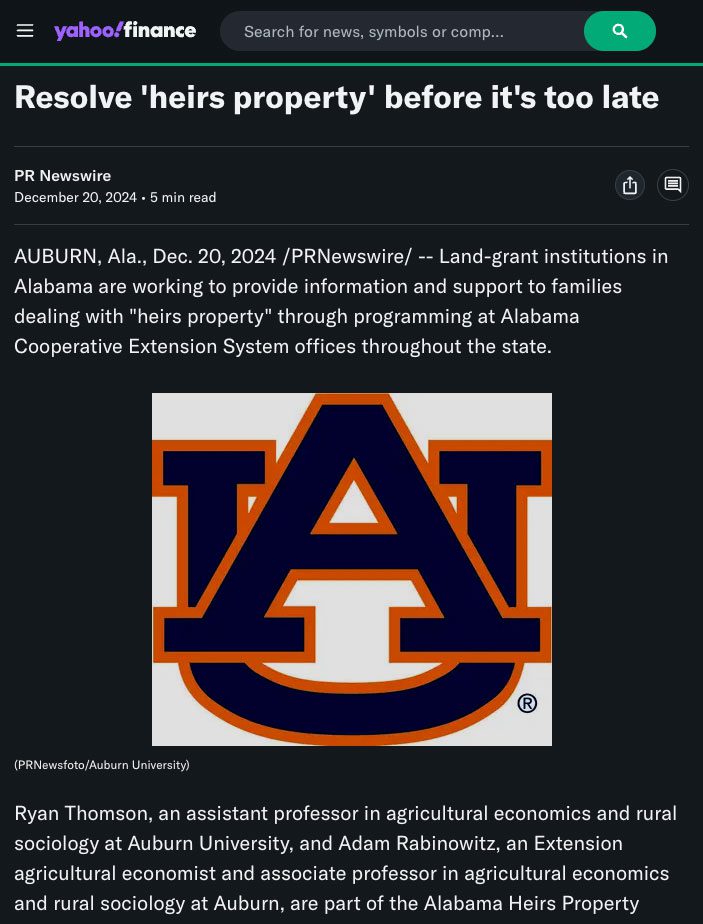Click the PR Newswire author name

pyautogui.click(x=62, y=176)
